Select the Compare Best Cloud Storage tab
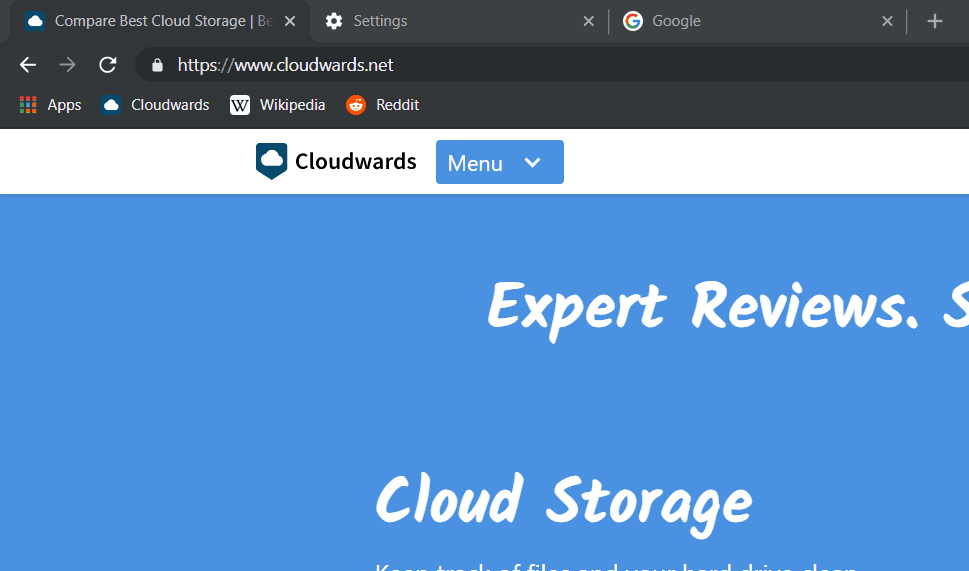The image size is (969, 571). click(x=150, y=21)
